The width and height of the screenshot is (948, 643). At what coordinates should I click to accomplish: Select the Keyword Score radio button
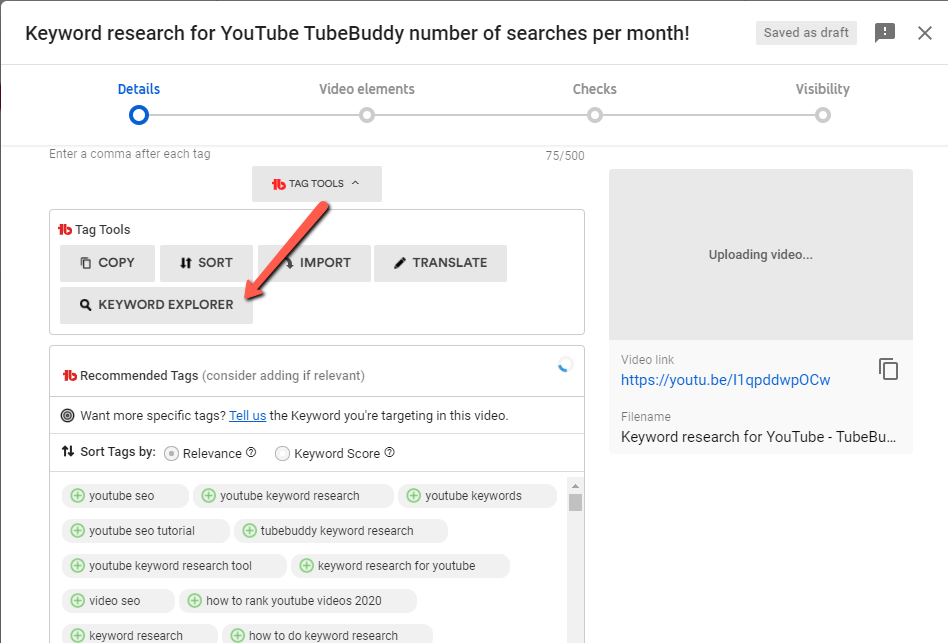point(282,454)
